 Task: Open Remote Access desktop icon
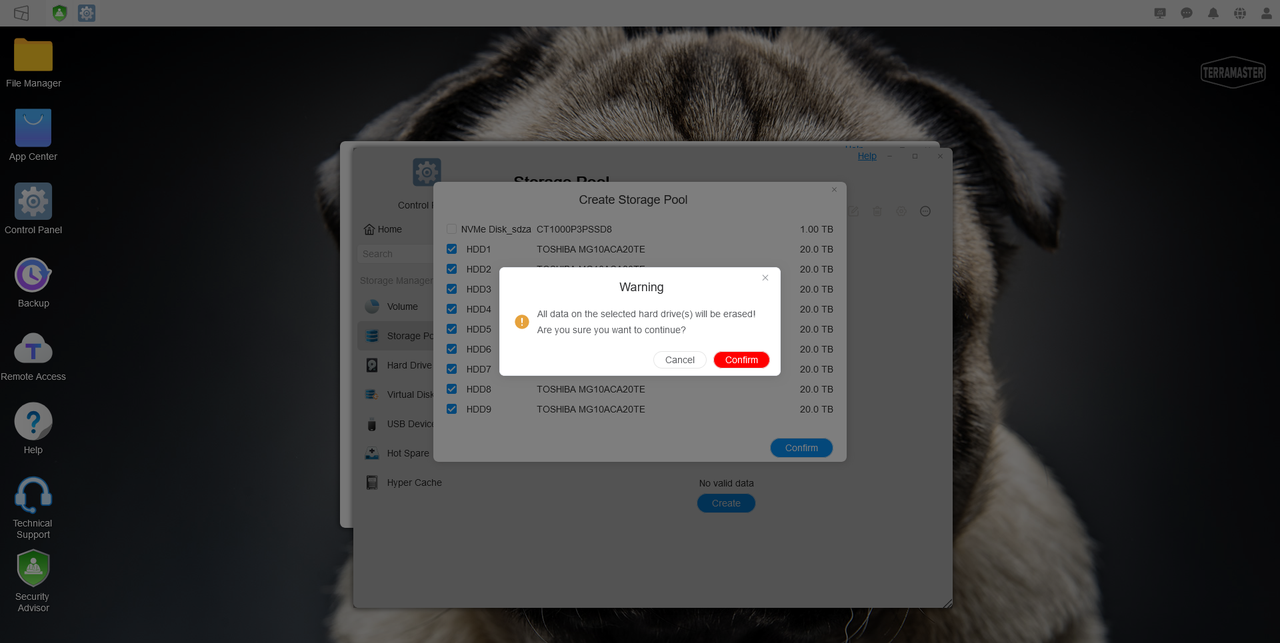click(x=33, y=355)
